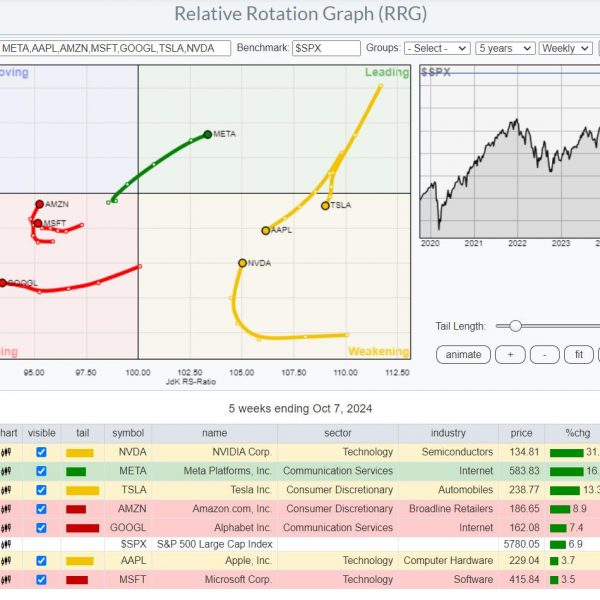Viewport: 600px width, 600px height.
Task: Sort table by %chg column
Action: tap(577, 433)
